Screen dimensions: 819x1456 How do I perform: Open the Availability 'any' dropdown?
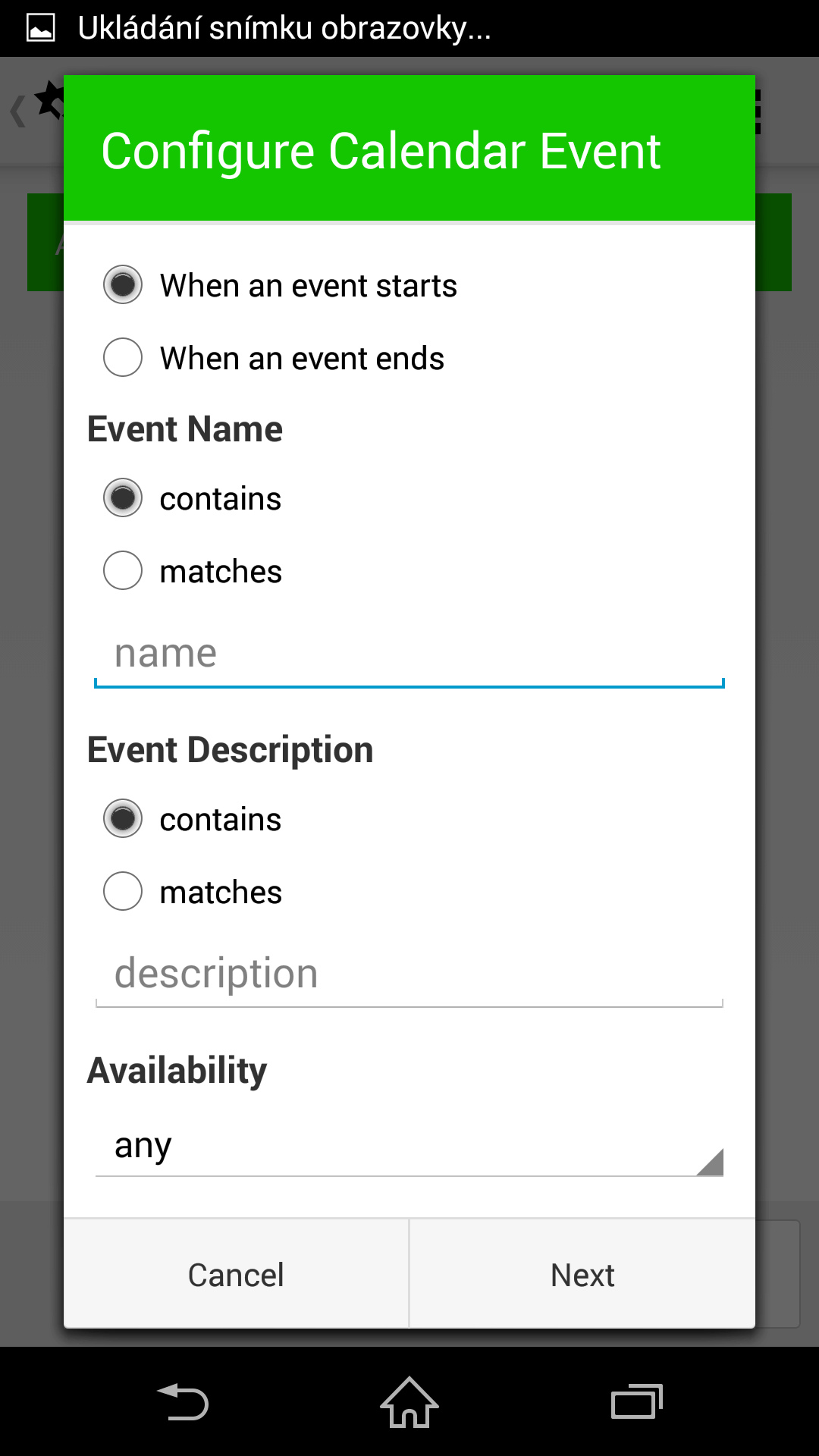coord(409,1147)
